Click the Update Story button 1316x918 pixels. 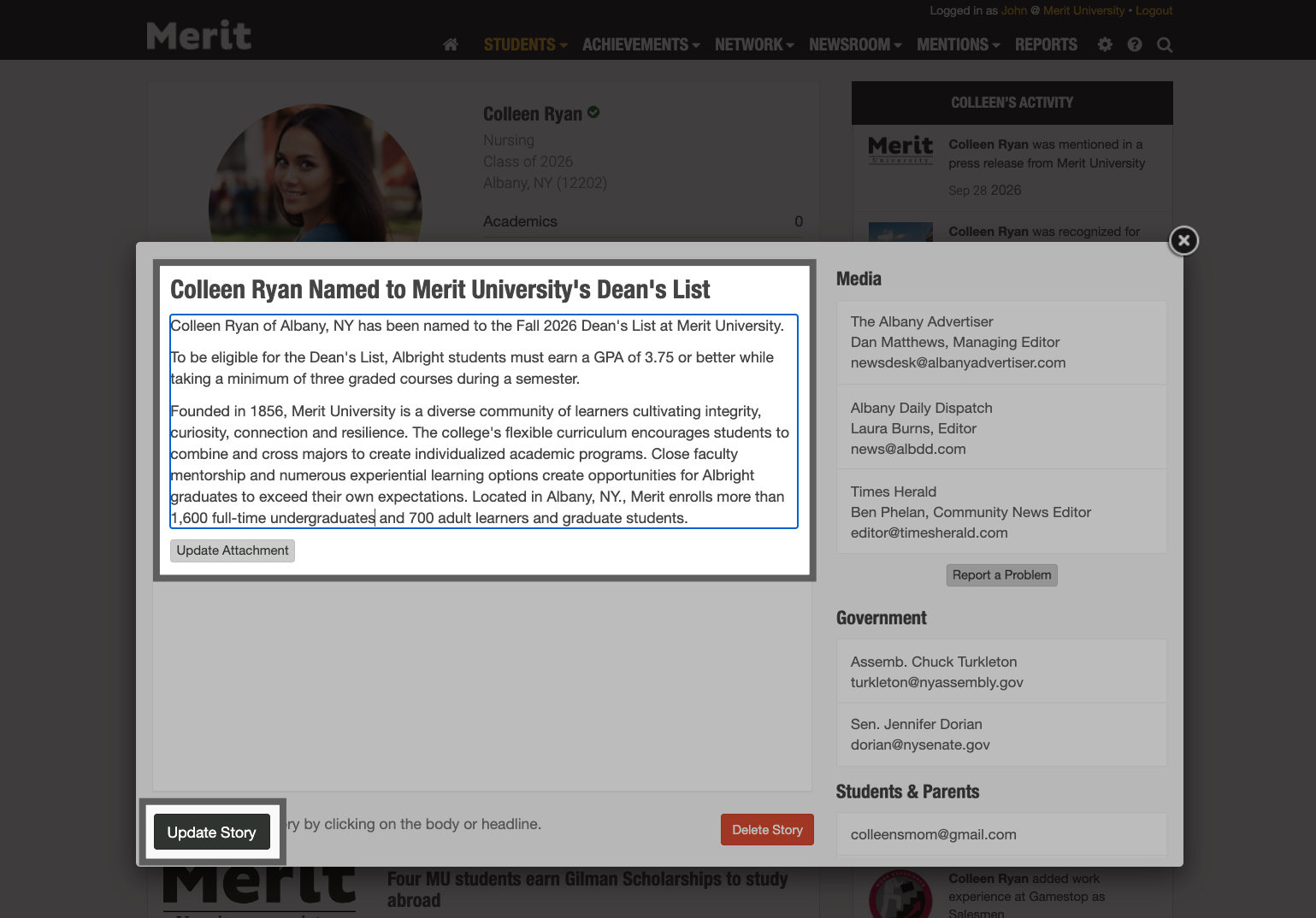point(211,832)
